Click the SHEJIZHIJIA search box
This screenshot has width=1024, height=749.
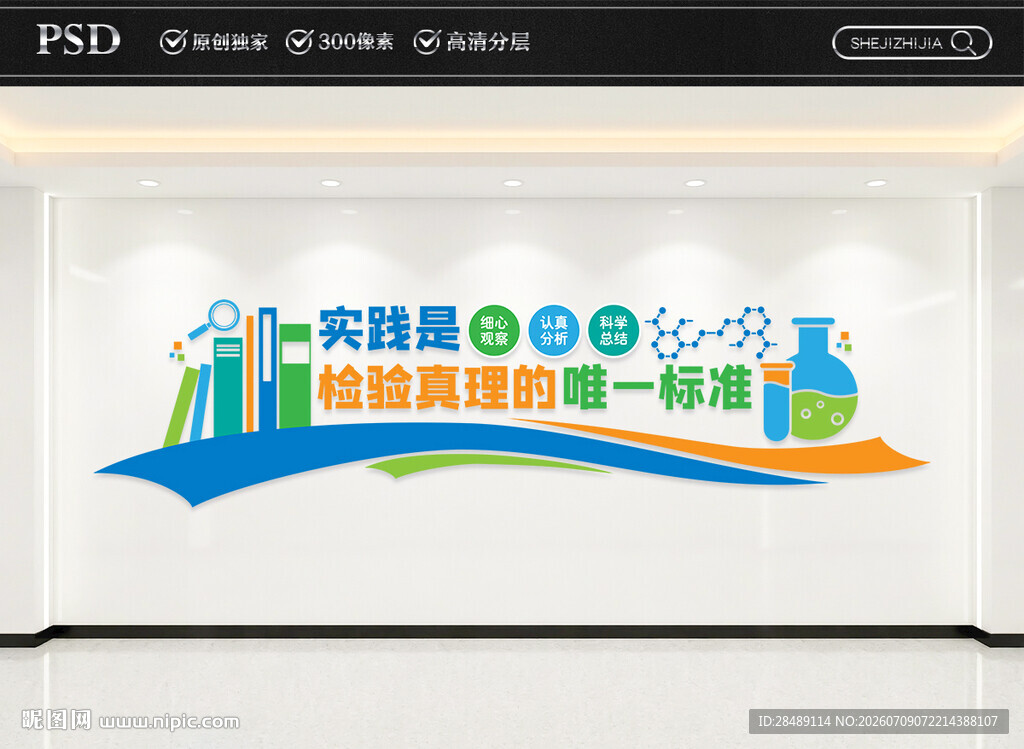pyautogui.click(x=912, y=43)
